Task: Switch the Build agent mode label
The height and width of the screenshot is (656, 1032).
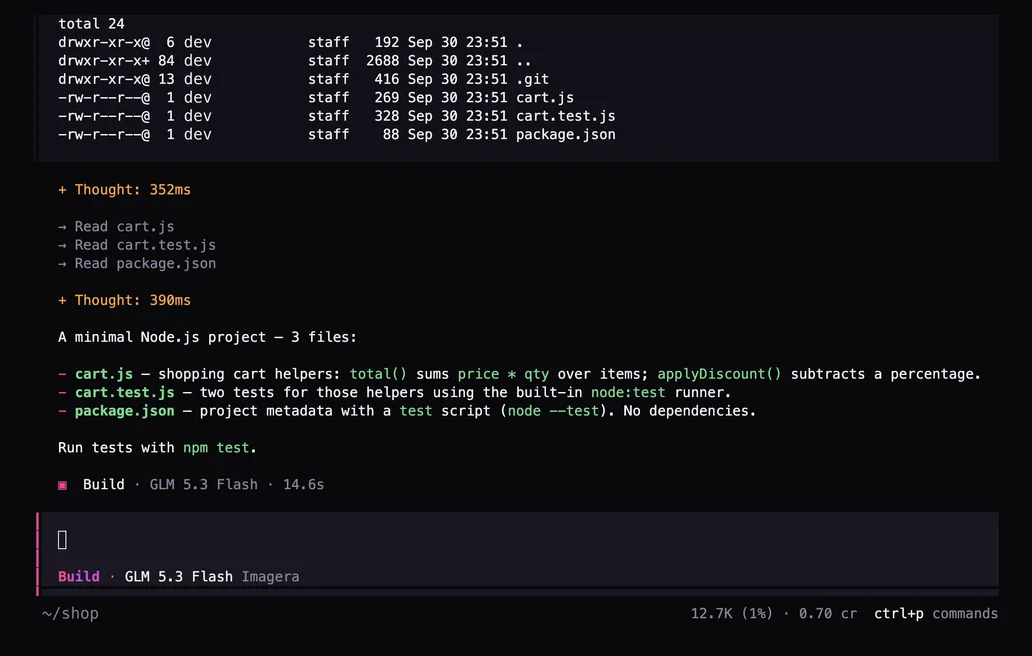Action: tap(79, 576)
